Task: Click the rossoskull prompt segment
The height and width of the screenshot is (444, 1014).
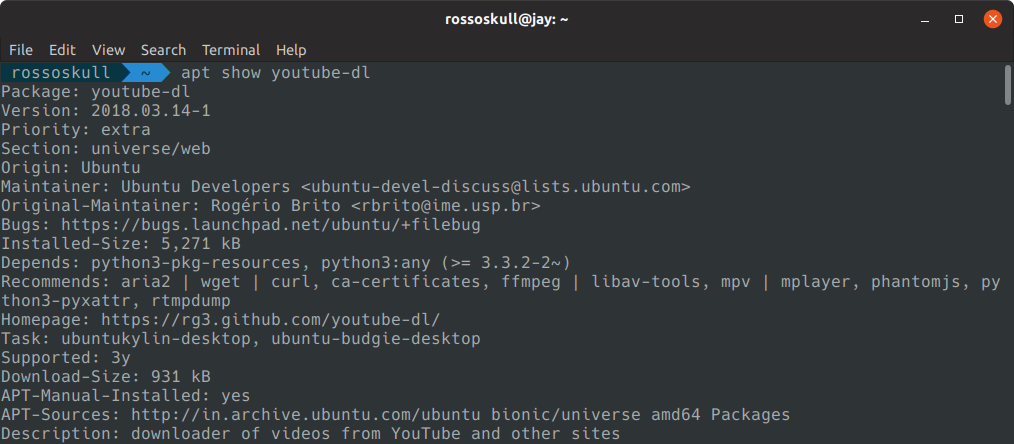Action: [x=61, y=72]
